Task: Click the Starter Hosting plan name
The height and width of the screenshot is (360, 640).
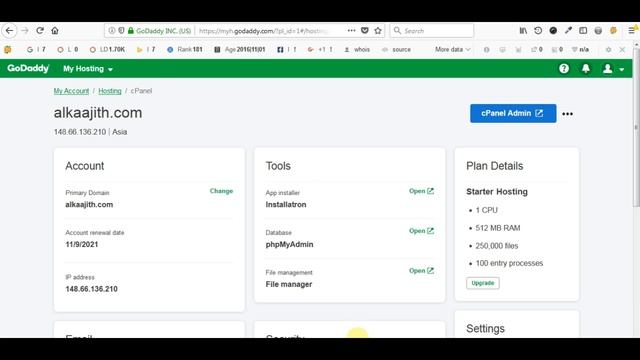Action: click(497, 192)
